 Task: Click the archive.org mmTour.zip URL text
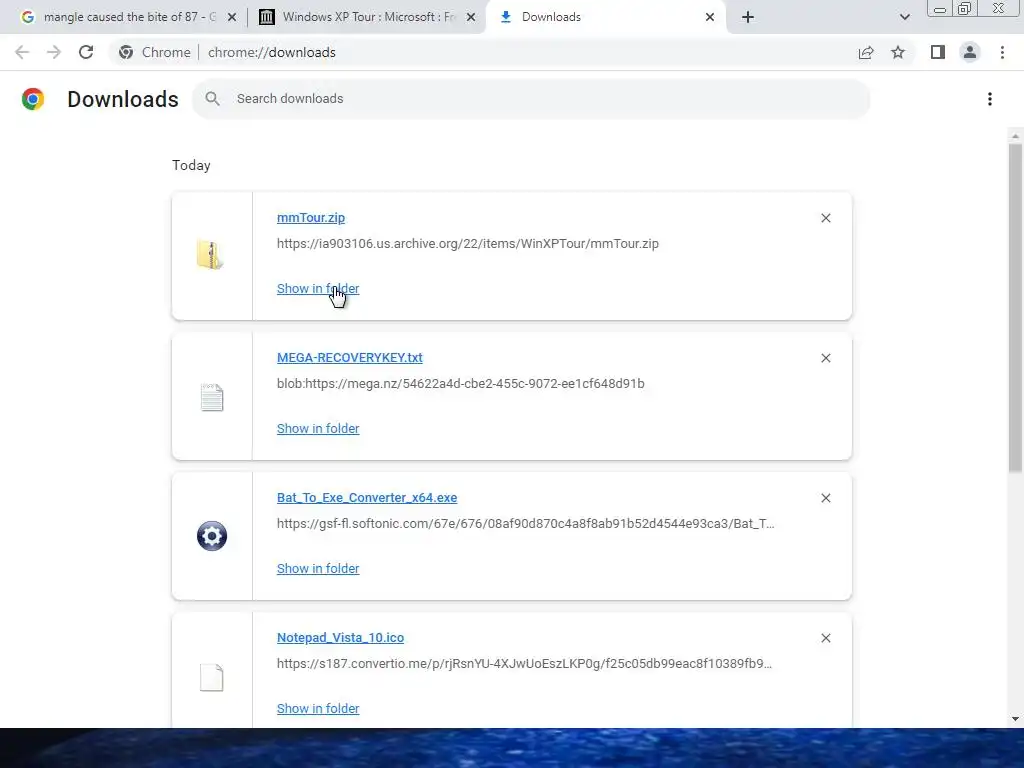tap(468, 244)
